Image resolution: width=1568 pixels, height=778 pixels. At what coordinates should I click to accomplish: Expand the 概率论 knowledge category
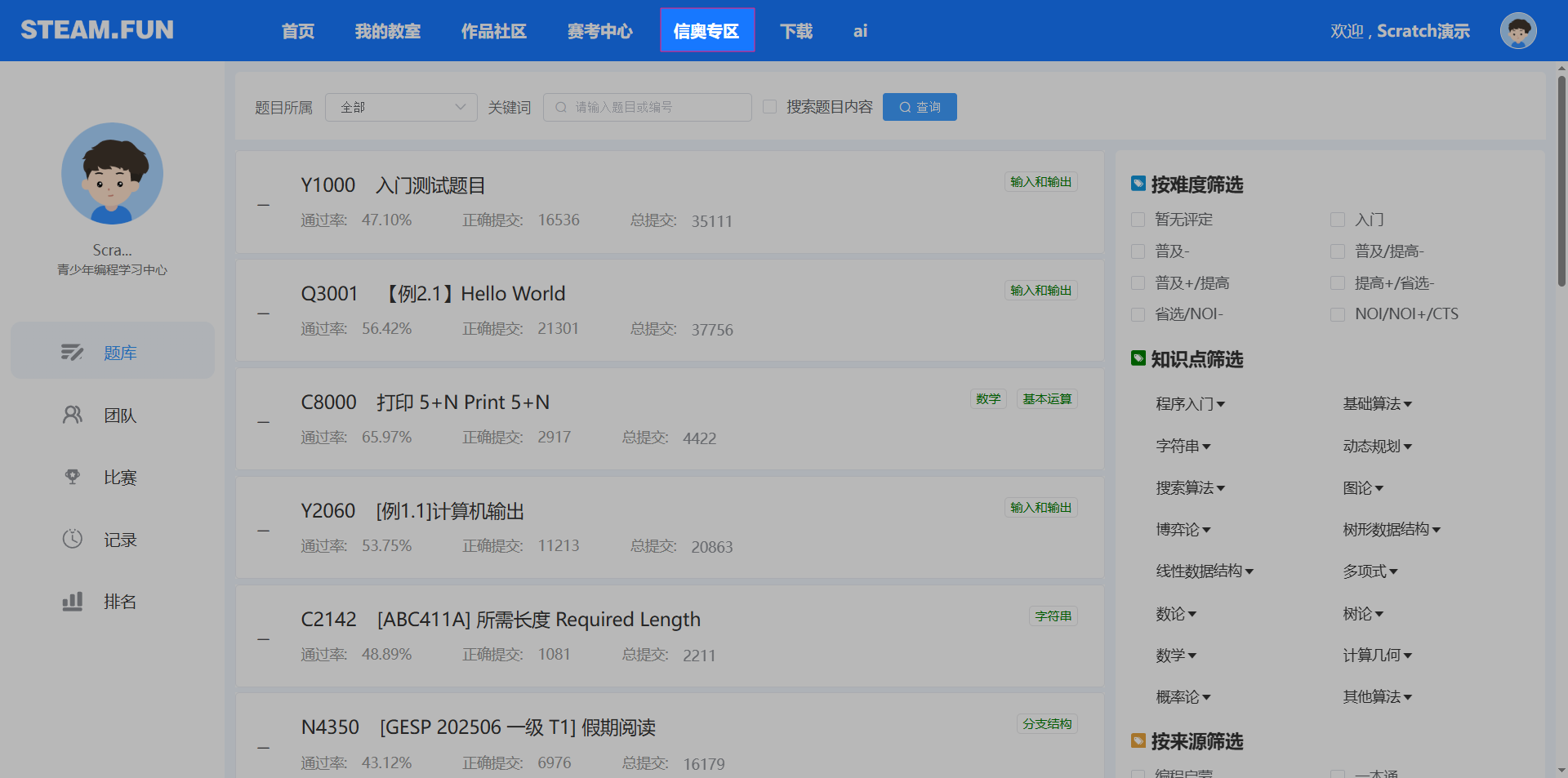[x=1183, y=697]
